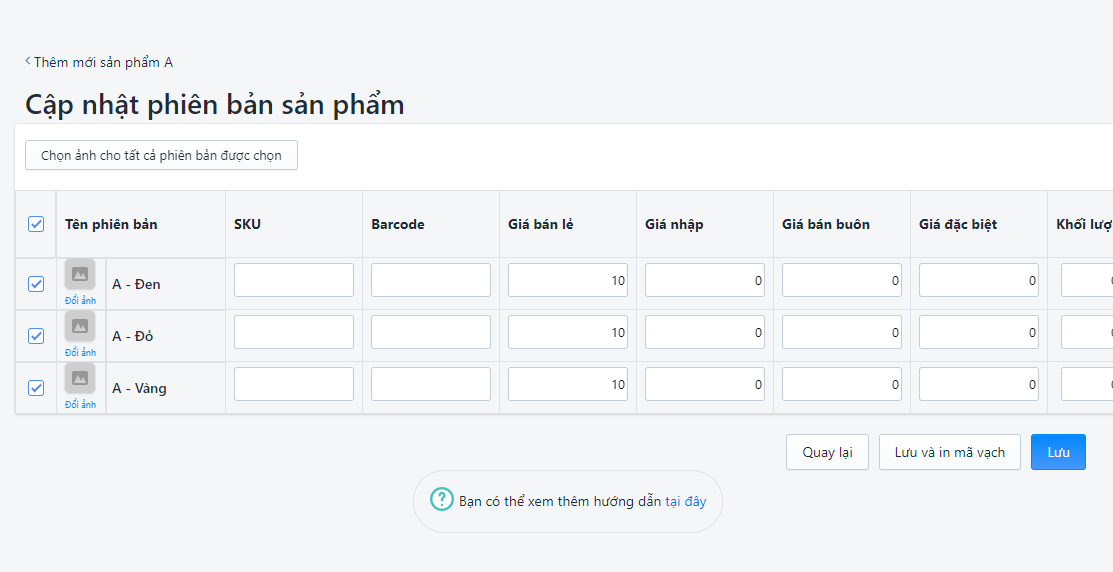Toggle the select-all checkbox in the table header

pyautogui.click(x=36, y=224)
